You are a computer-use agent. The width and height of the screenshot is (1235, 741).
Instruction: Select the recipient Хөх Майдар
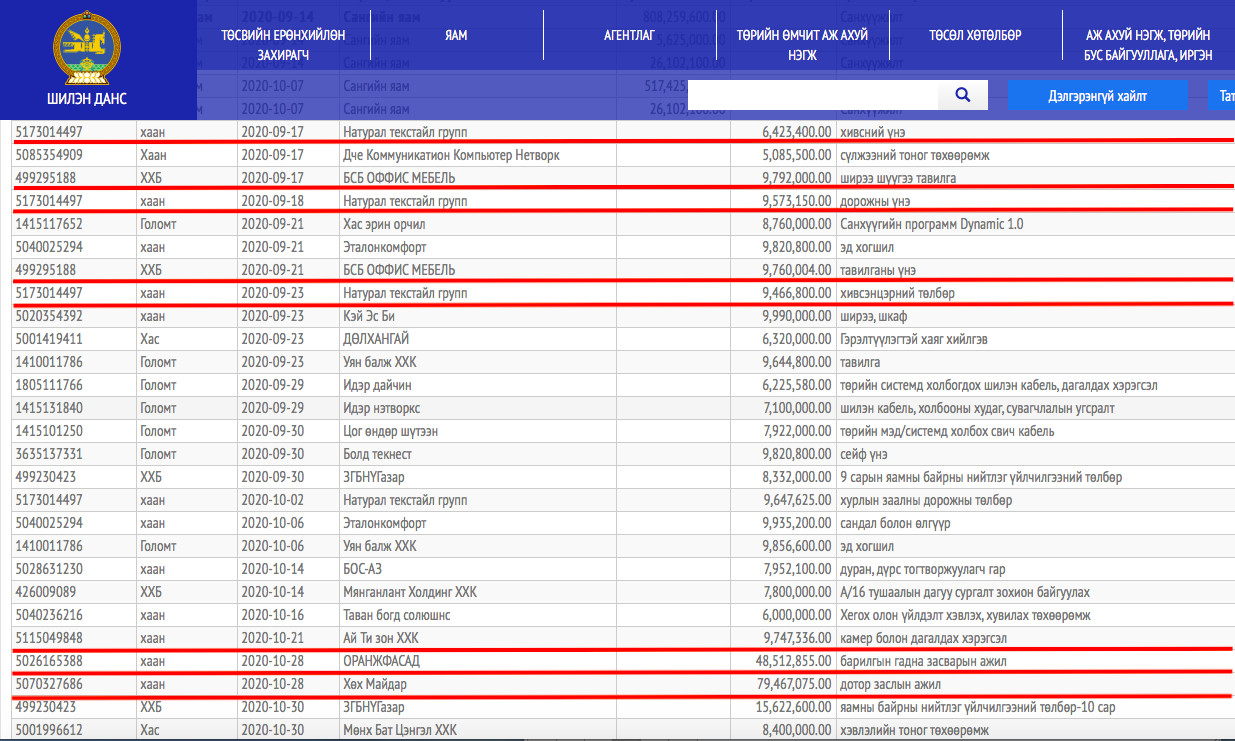point(375,684)
